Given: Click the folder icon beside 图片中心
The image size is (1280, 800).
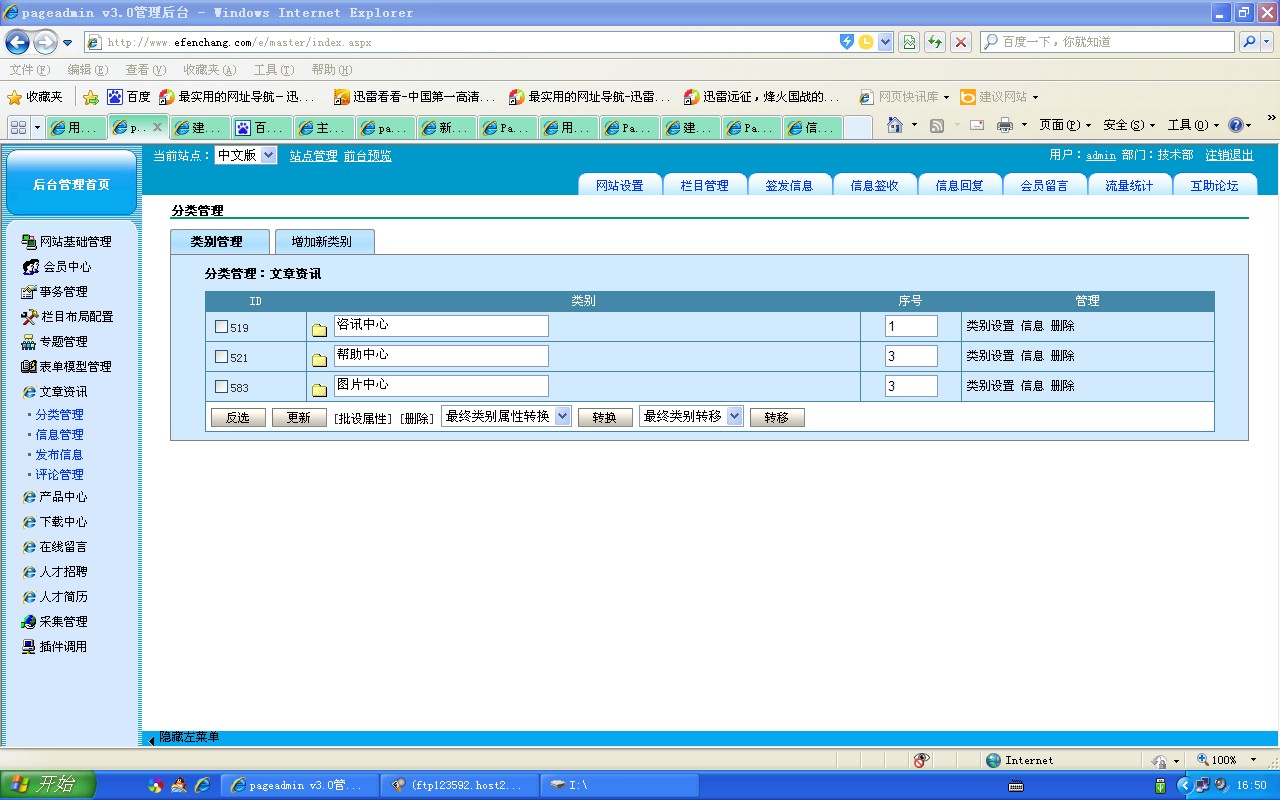Looking at the screenshot, I should tap(320, 390).
